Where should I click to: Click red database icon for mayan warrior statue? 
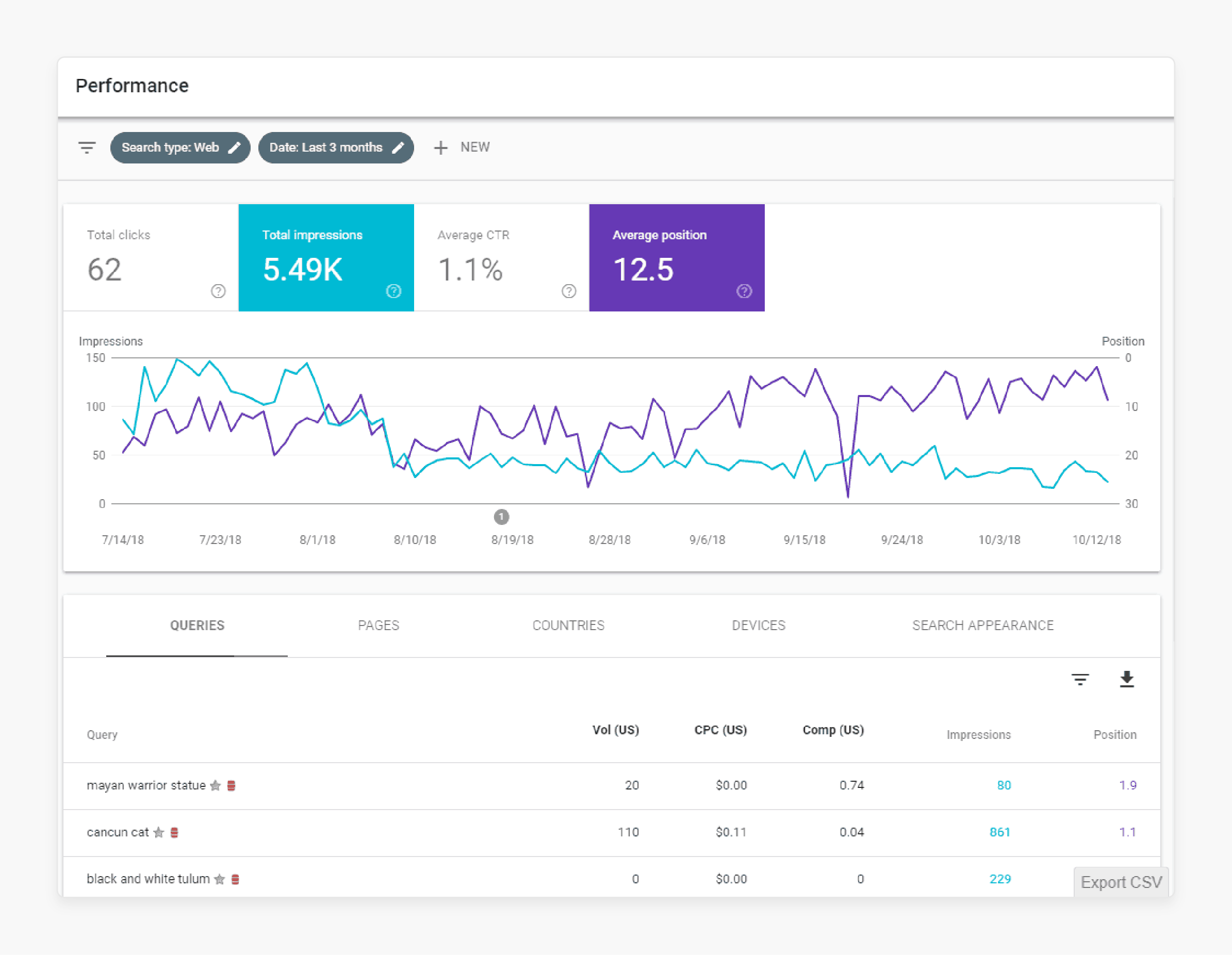pyautogui.click(x=231, y=785)
